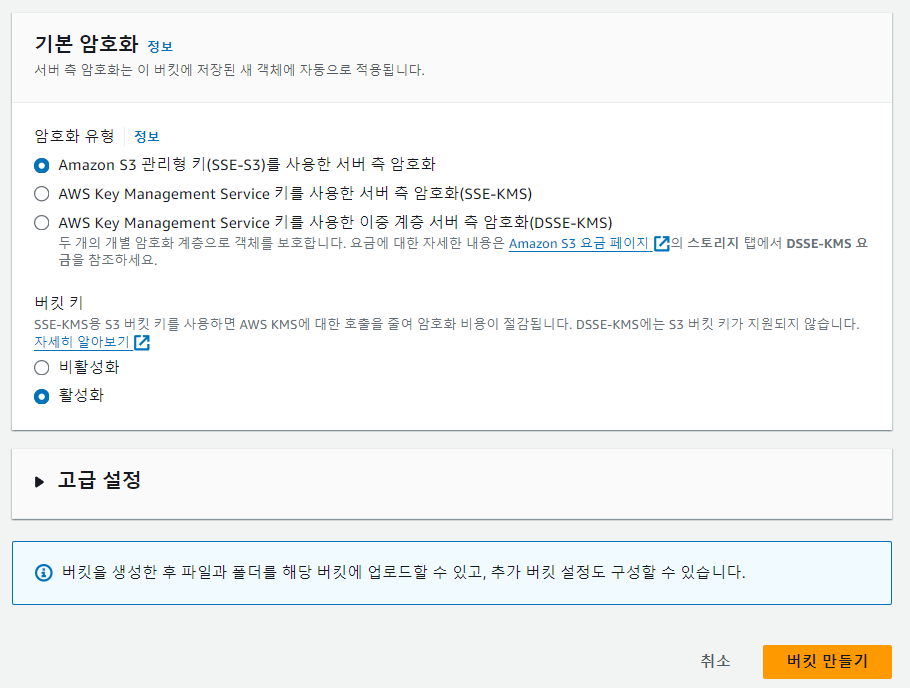Click the 취소 button
Image resolution: width=910 pixels, height=688 pixels.
tap(716, 661)
